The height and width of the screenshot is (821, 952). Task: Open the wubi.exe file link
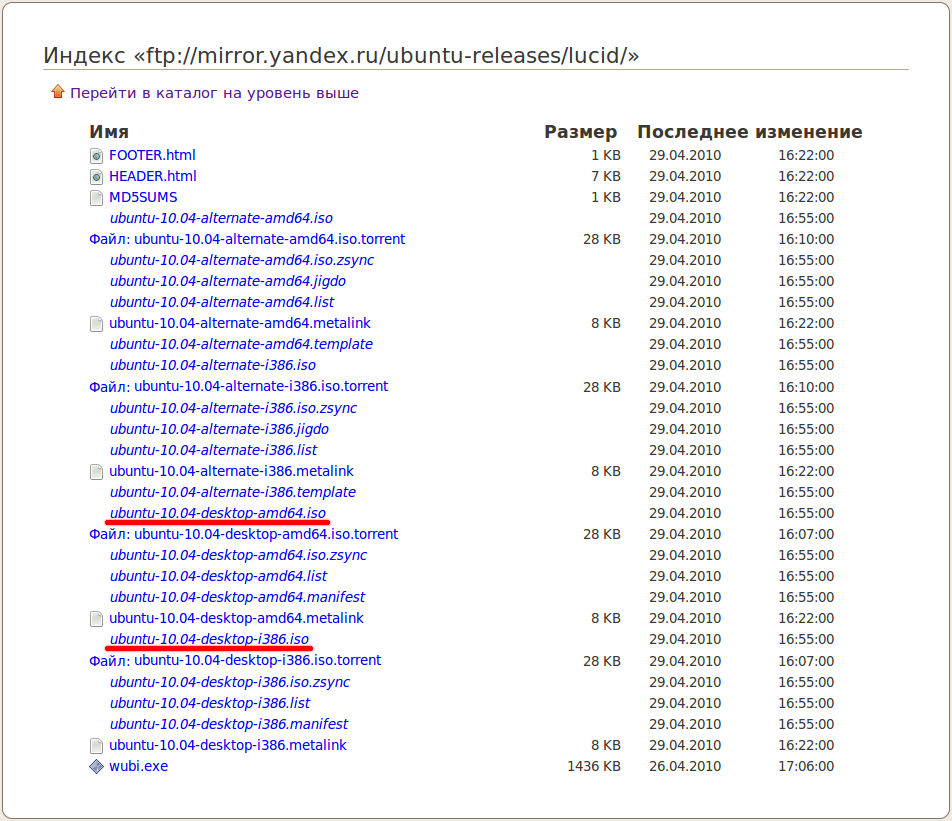point(138,766)
